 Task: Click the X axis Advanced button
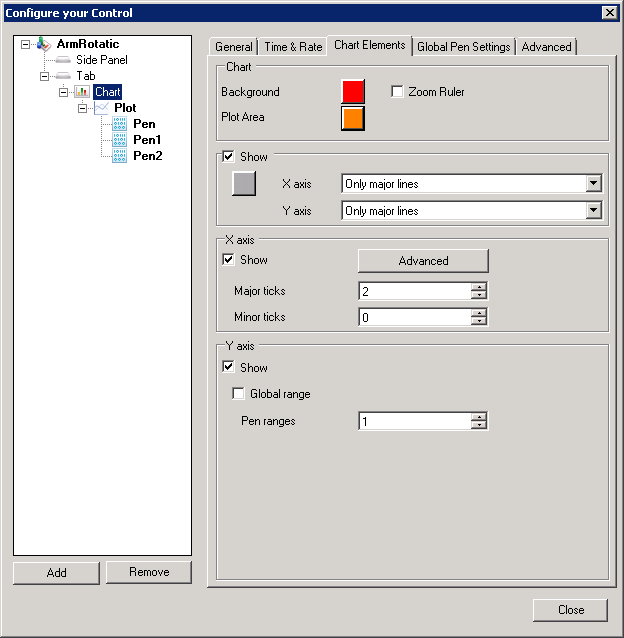[423, 261]
